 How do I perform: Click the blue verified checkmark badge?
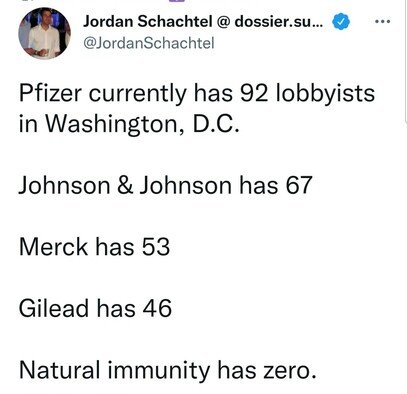pos(341,22)
